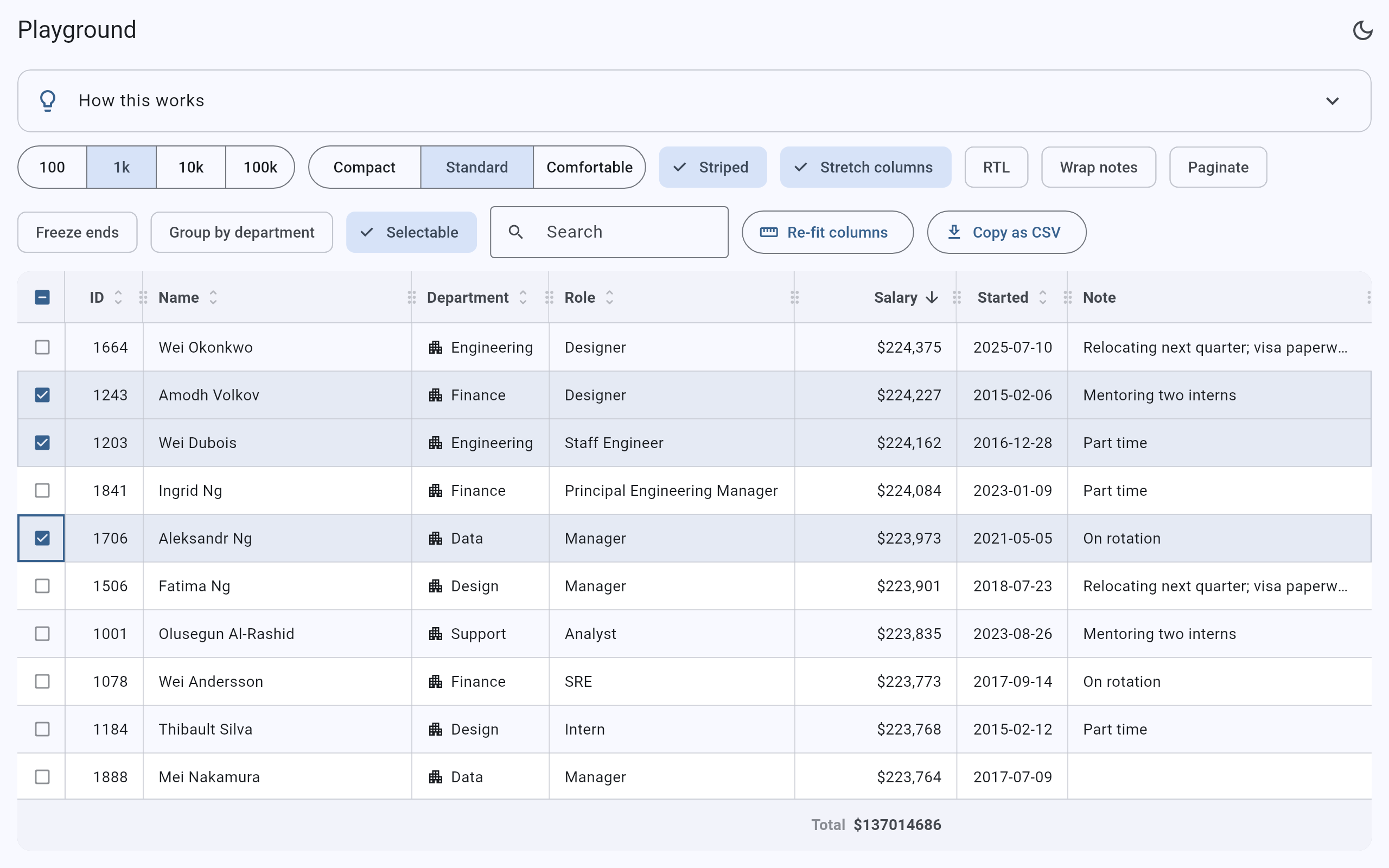
Task: Enable Freeze ends
Action: (x=78, y=232)
